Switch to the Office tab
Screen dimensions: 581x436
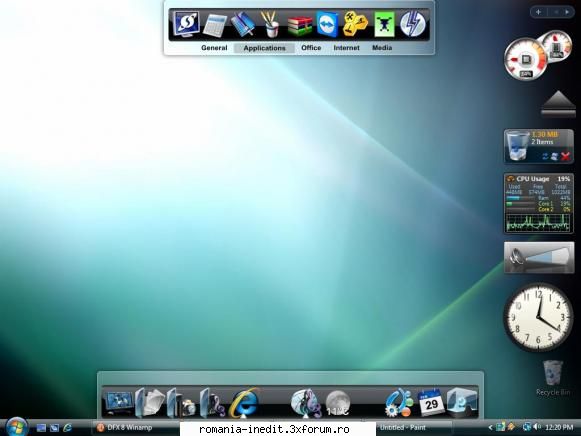tap(311, 48)
